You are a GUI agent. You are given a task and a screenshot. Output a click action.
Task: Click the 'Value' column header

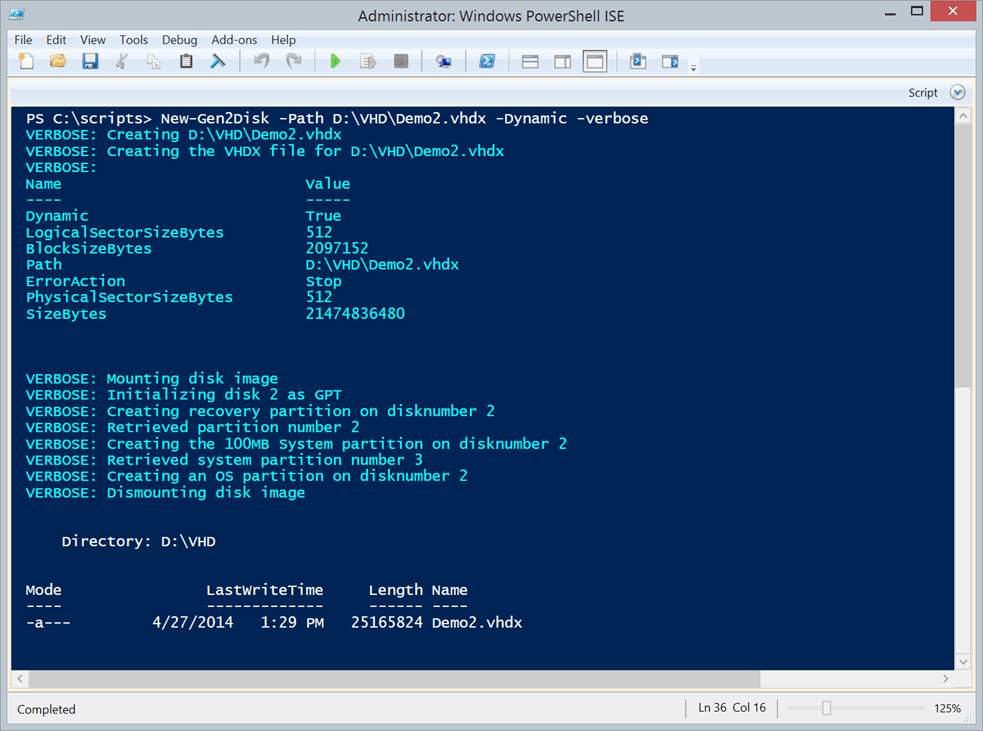click(328, 184)
